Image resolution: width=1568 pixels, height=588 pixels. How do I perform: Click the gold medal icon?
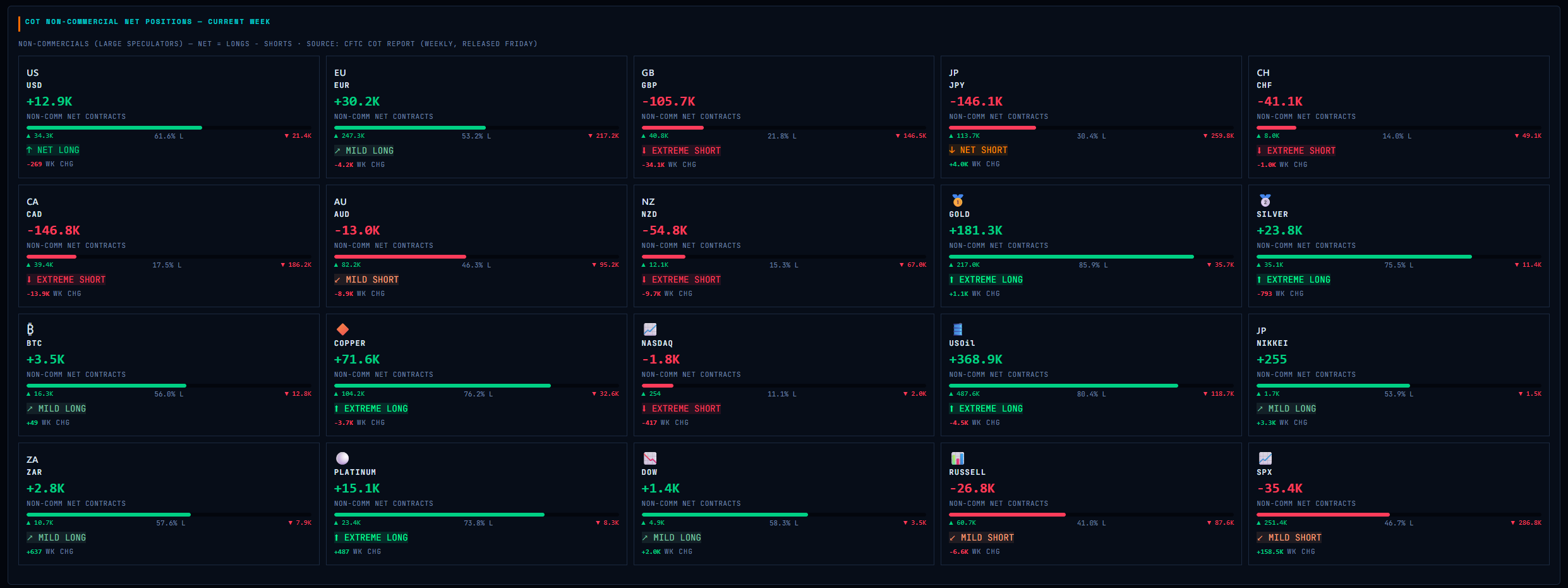[x=958, y=200]
